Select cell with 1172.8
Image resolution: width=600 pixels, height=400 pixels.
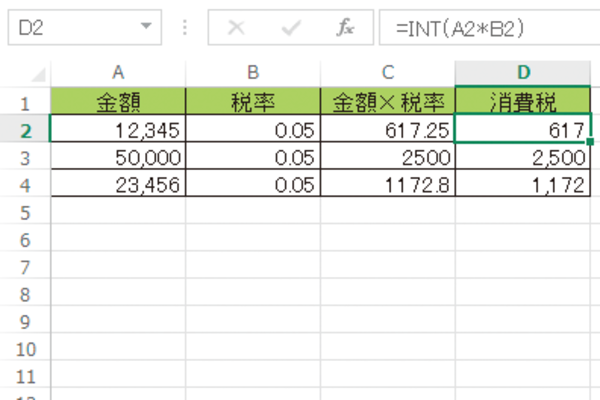point(388,183)
